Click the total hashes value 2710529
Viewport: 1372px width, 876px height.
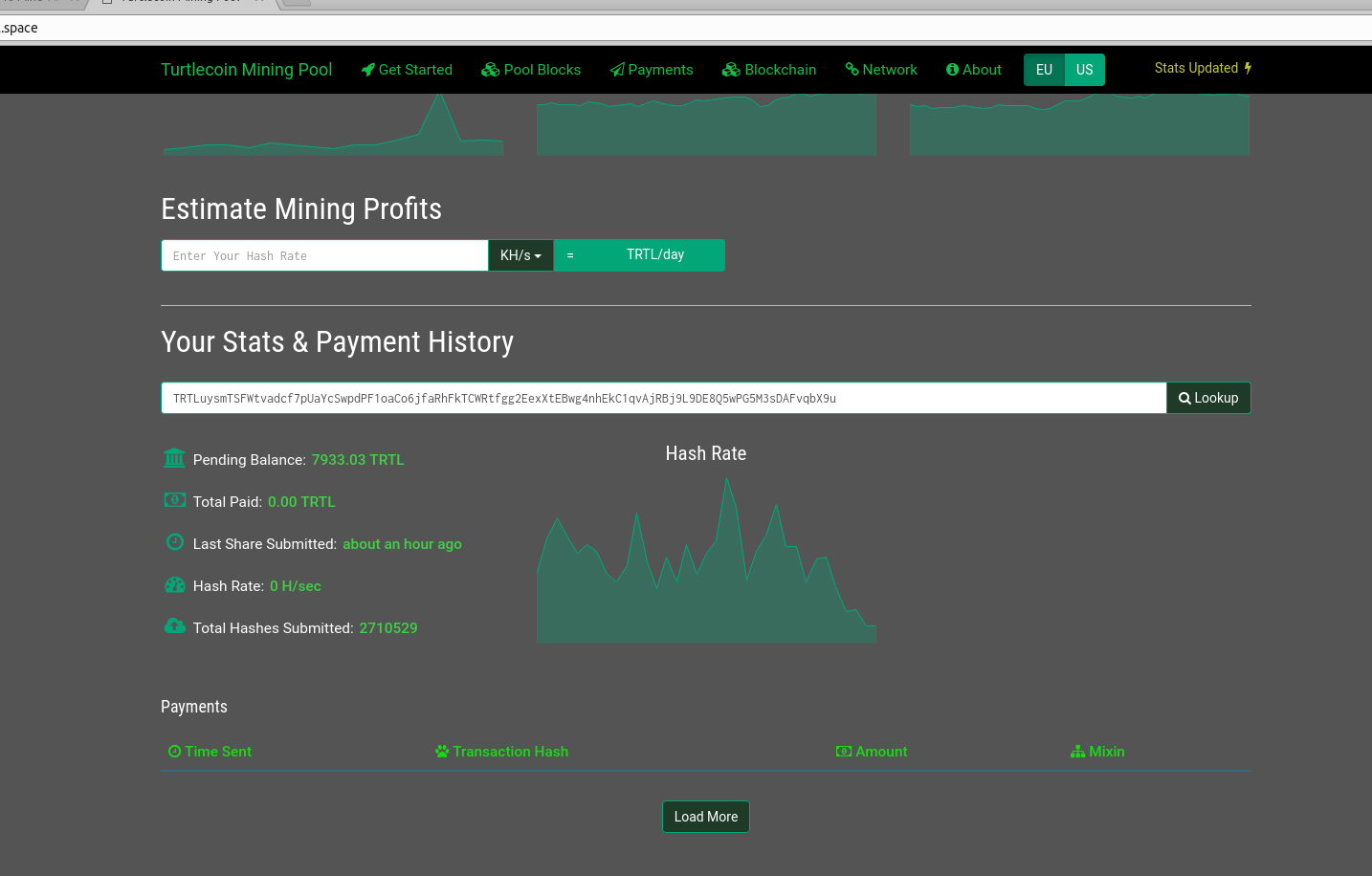[388, 628]
